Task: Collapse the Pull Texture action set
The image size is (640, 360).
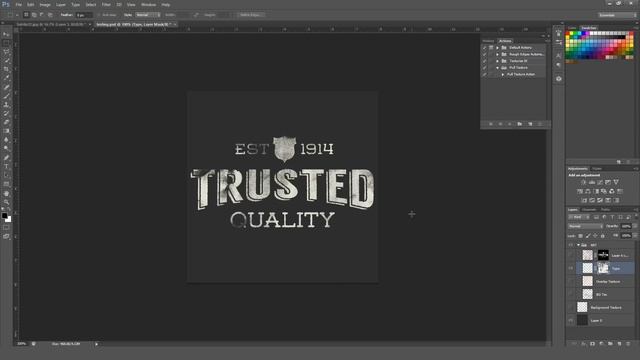Action: click(498, 68)
